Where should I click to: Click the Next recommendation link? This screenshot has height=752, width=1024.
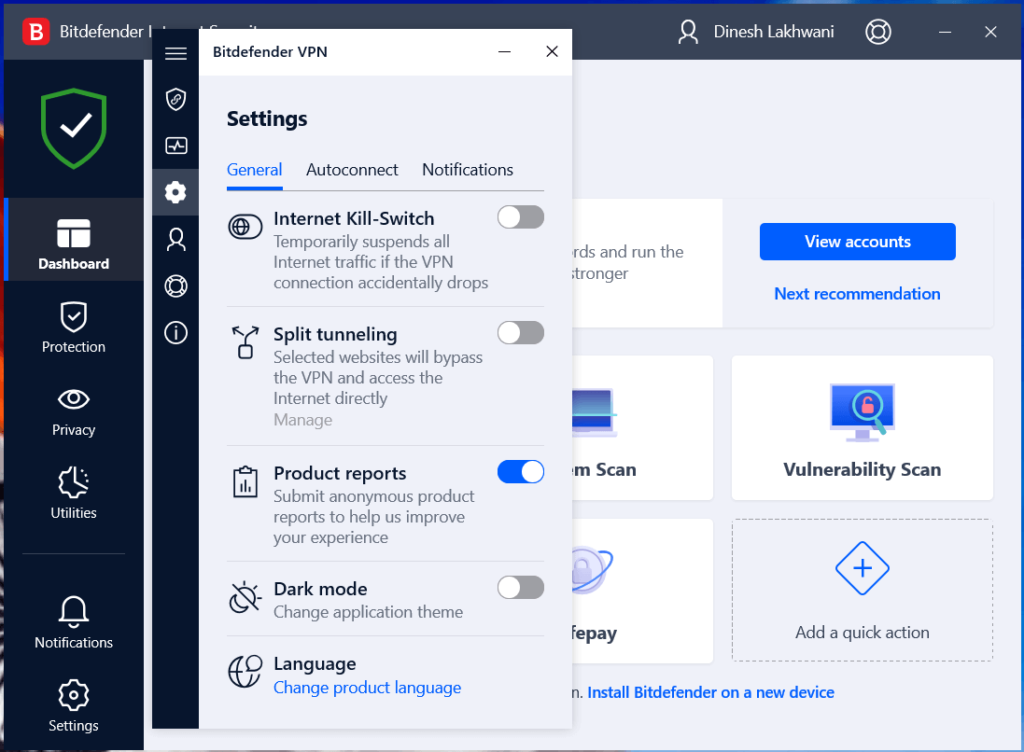click(857, 294)
